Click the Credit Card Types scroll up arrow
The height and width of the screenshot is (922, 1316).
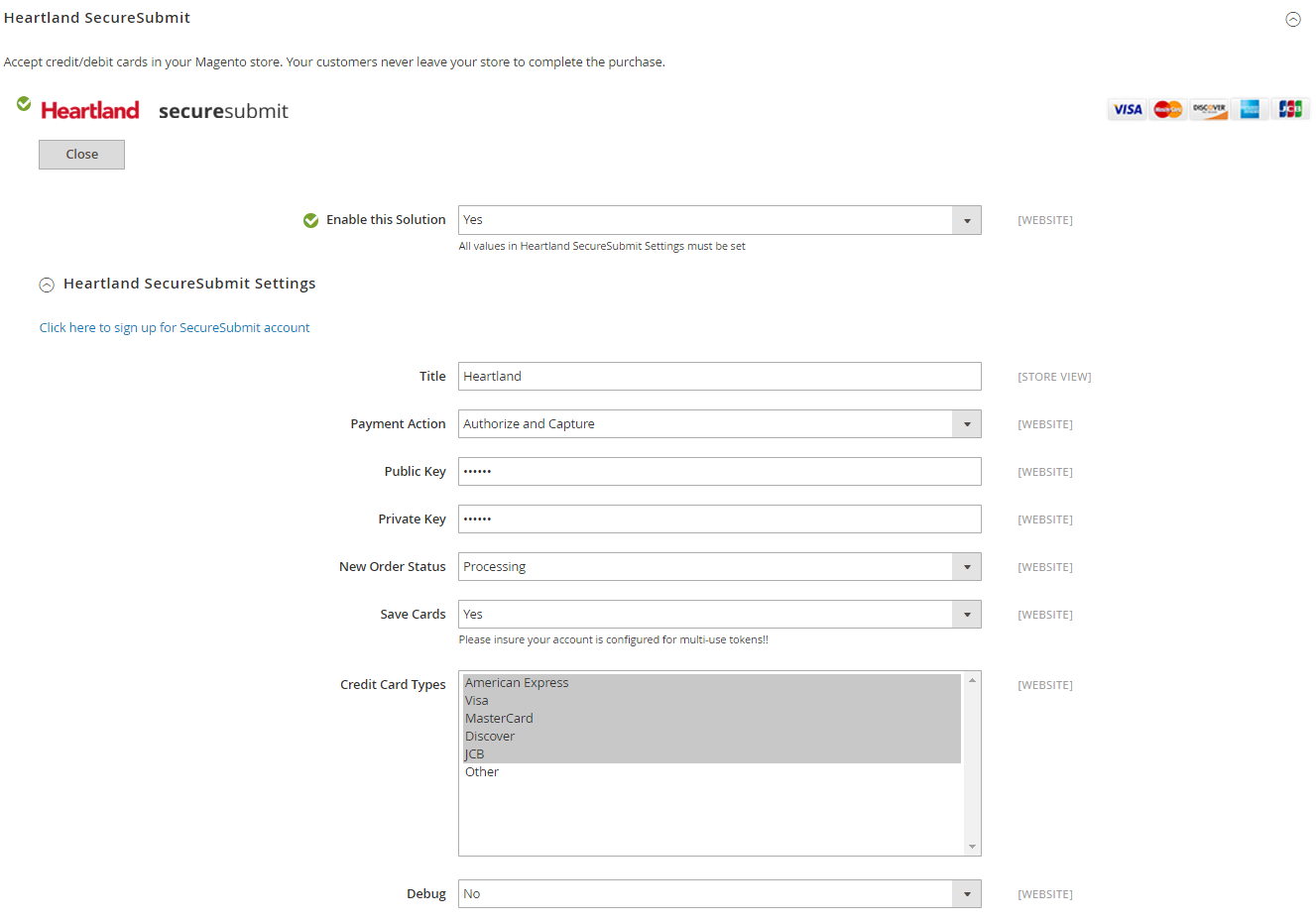pyautogui.click(x=972, y=680)
